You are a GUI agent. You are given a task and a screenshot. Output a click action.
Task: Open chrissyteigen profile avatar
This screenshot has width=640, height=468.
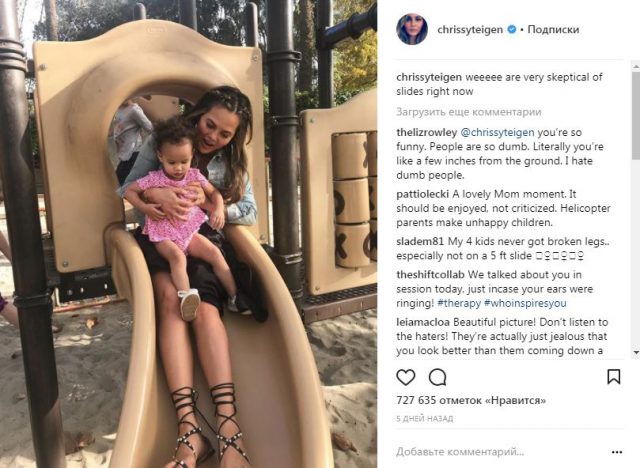pyautogui.click(x=412, y=29)
